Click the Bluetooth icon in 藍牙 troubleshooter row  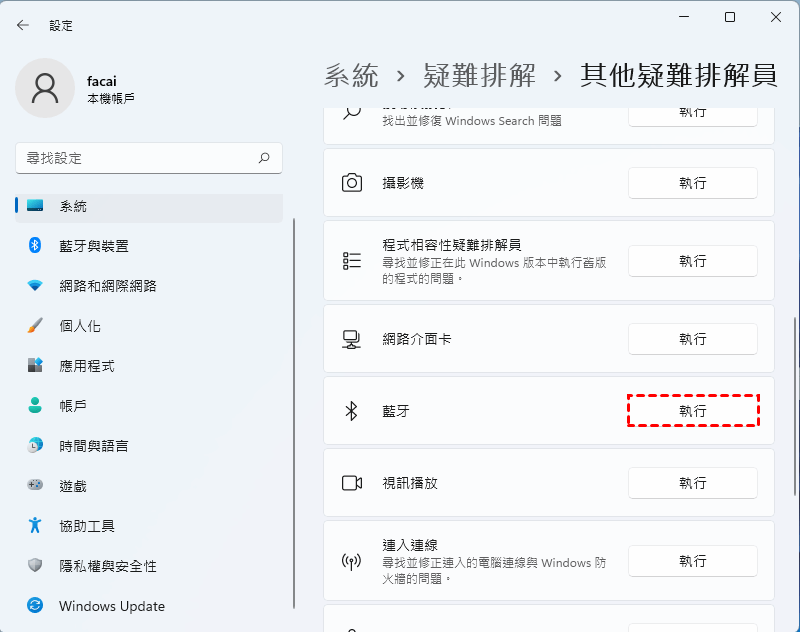[x=352, y=411]
